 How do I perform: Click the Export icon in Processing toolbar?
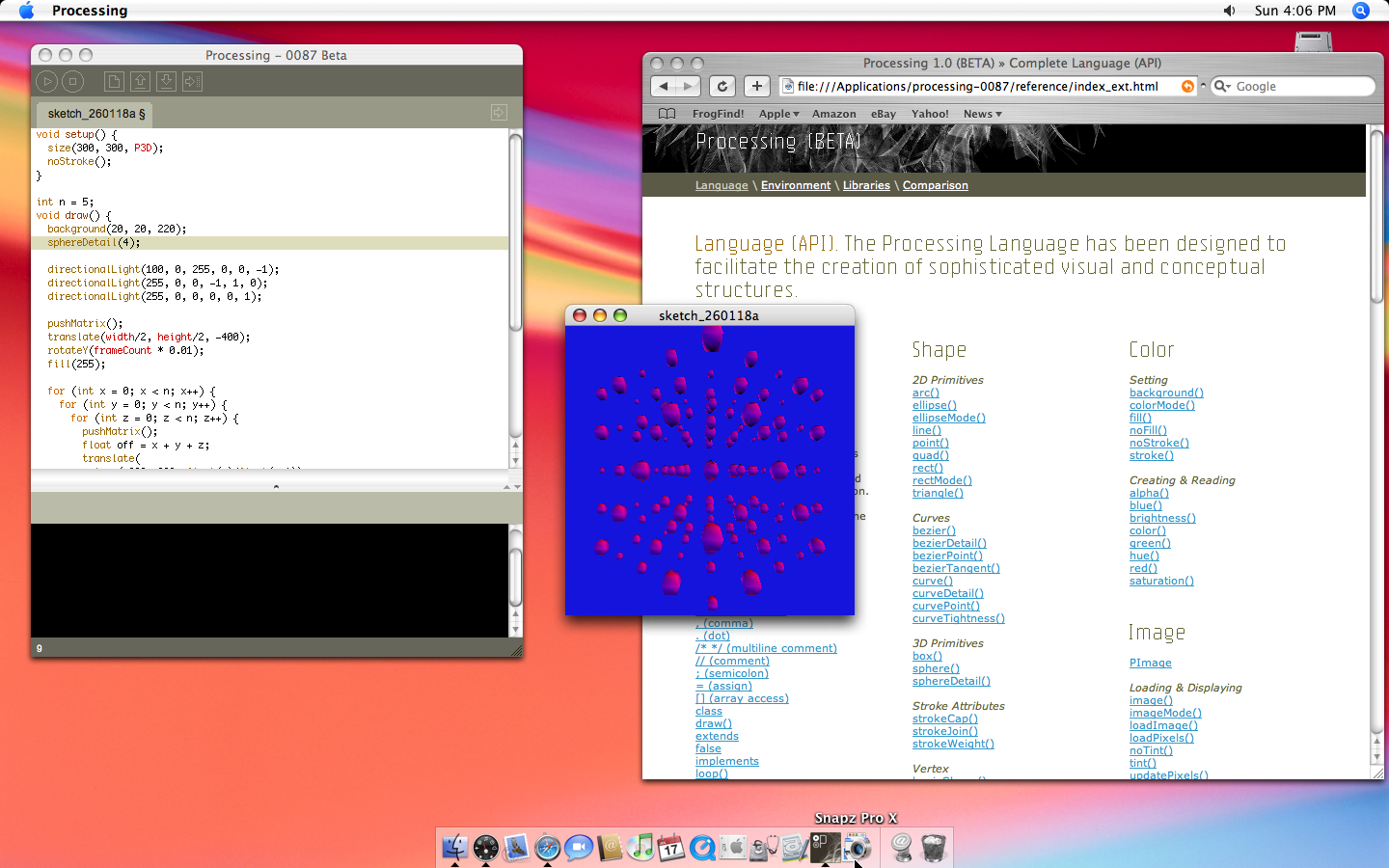click(x=192, y=82)
